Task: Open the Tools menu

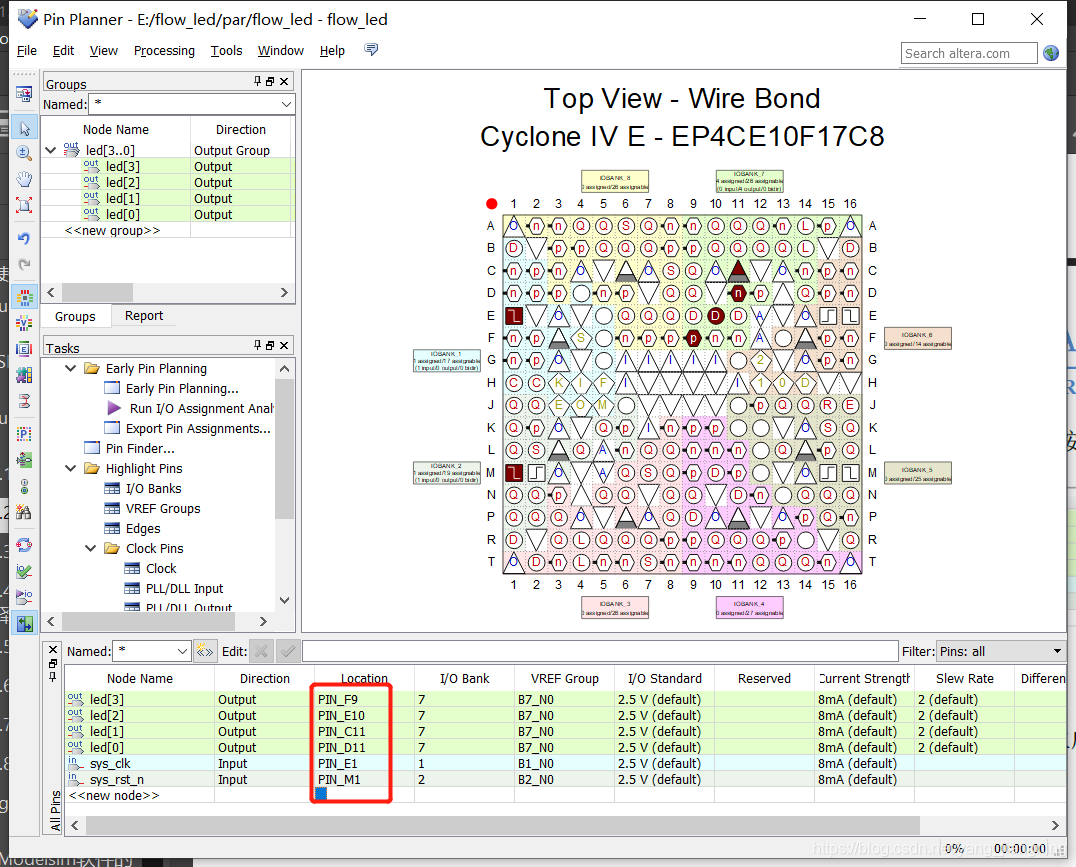Action: (x=226, y=51)
